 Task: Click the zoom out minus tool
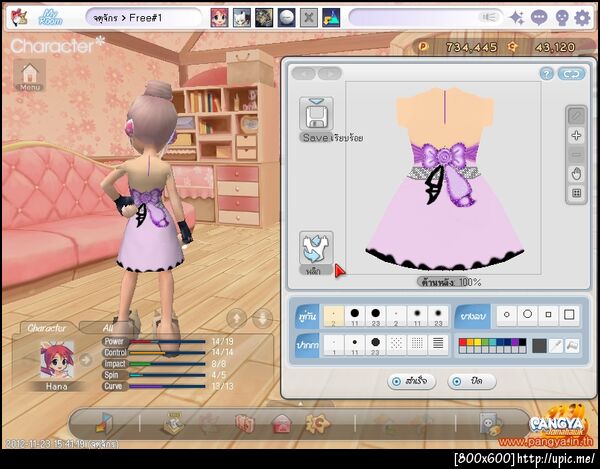click(576, 155)
